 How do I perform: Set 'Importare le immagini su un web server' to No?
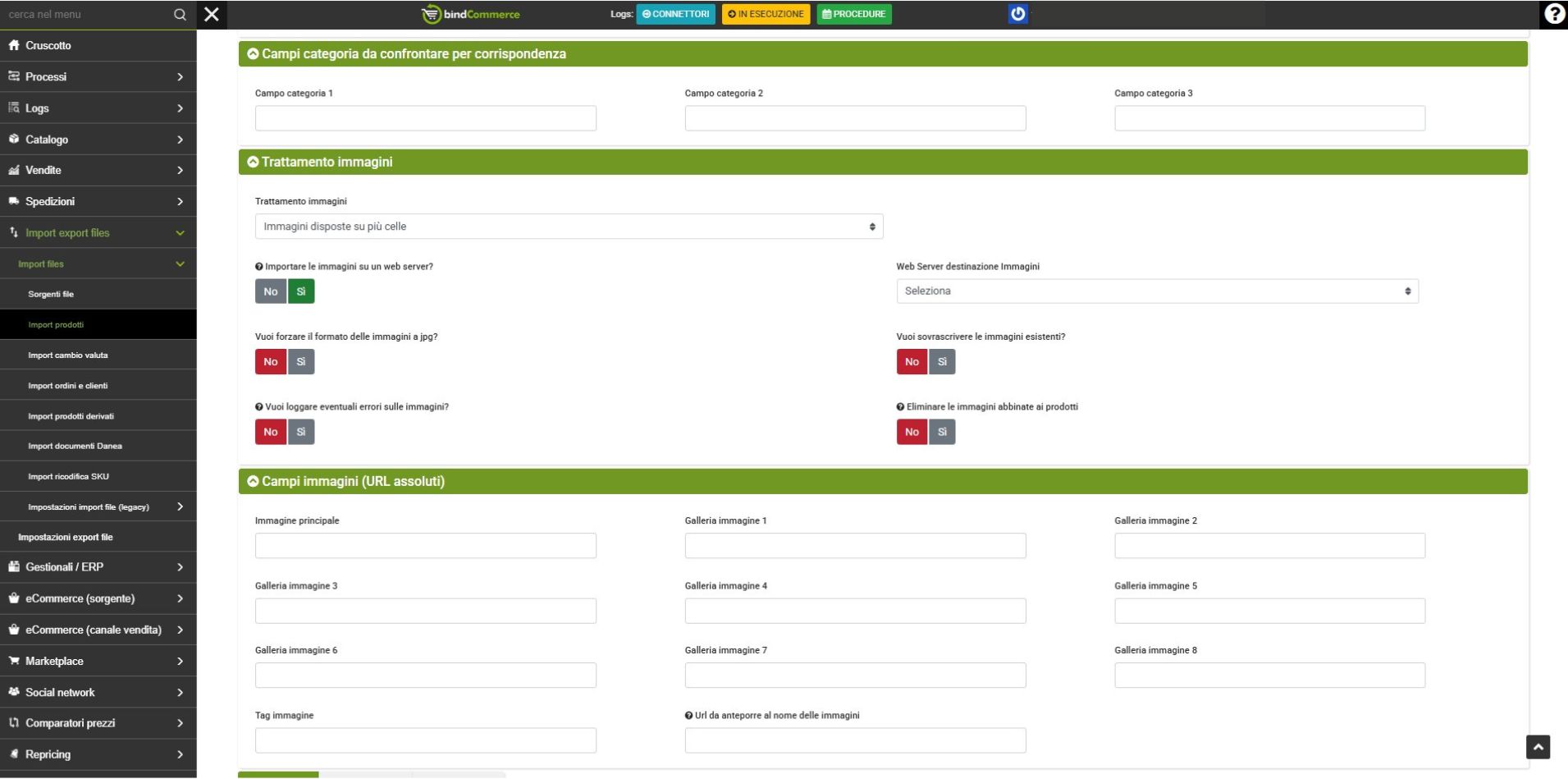[x=270, y=291]
